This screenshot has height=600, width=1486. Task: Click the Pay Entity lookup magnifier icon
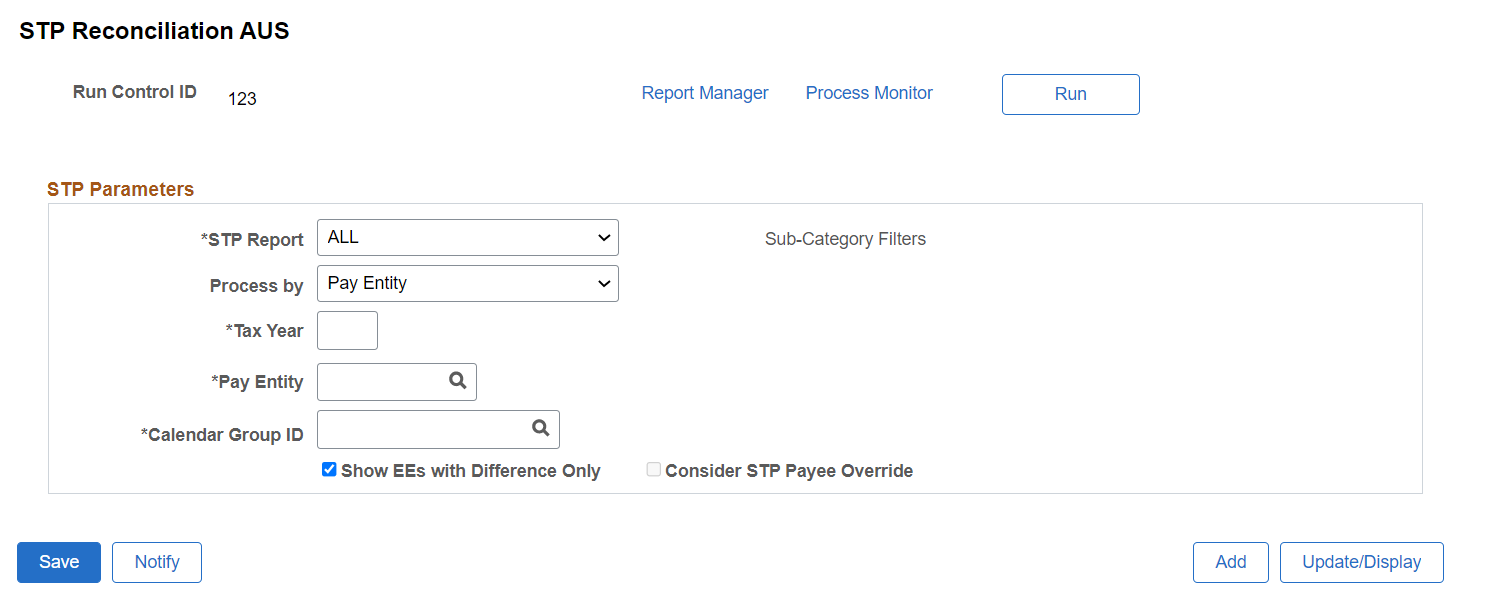point(457,381)
